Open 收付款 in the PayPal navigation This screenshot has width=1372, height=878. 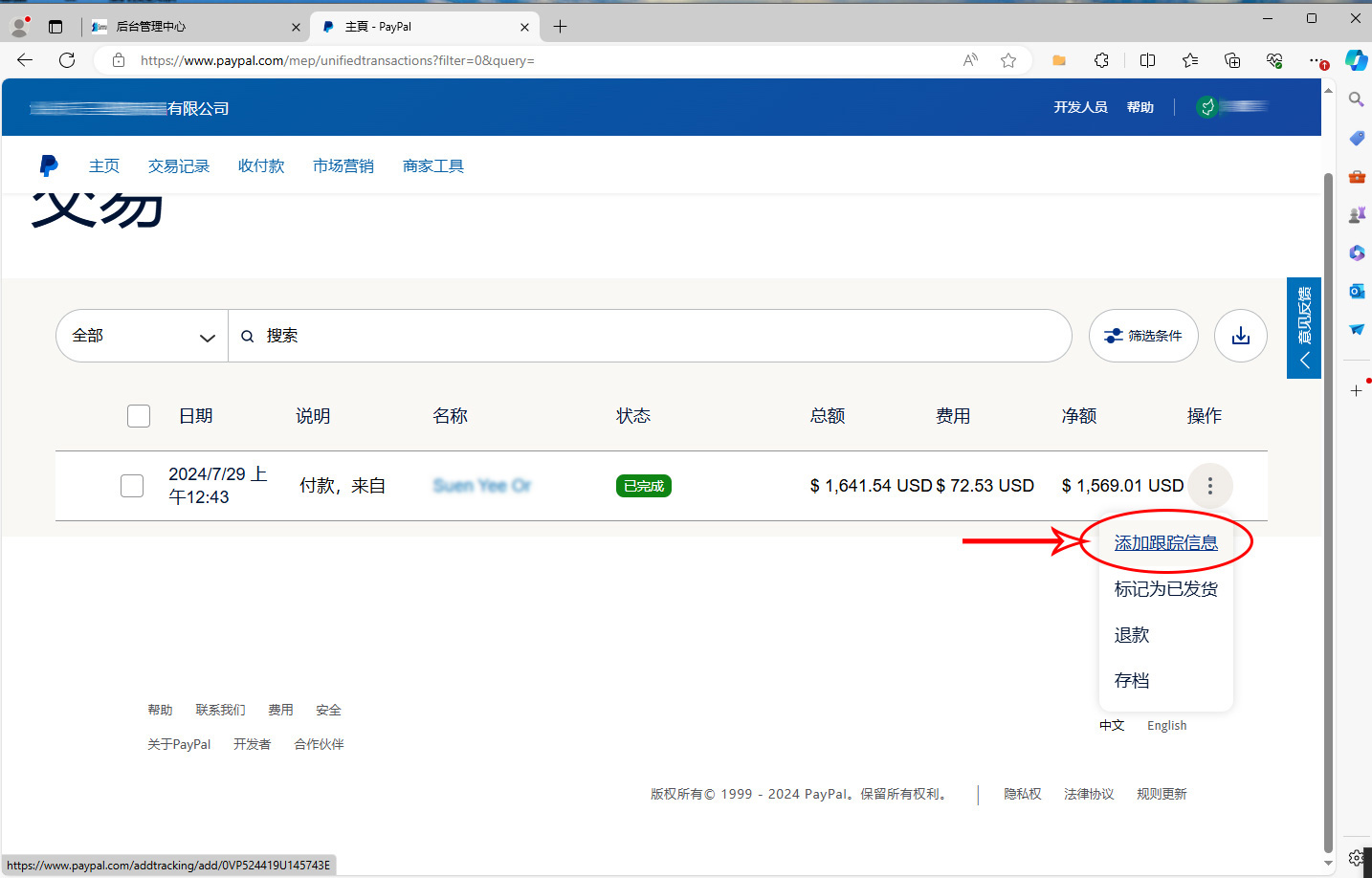click(x=261, y=166)
